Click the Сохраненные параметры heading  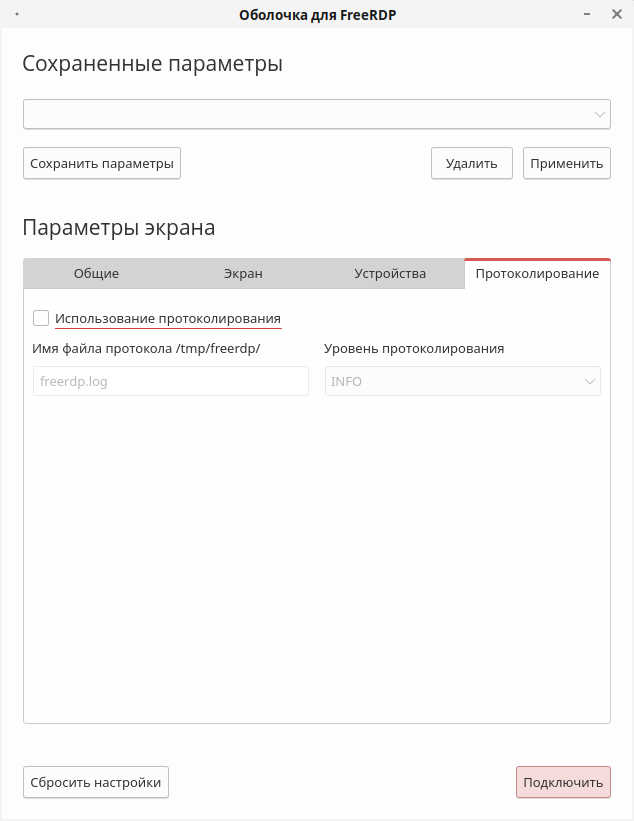point(152,64)
